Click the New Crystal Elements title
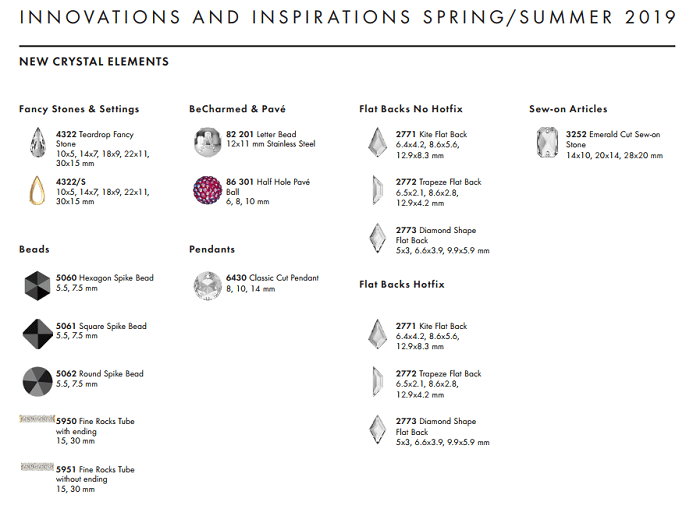This screenshot has height=509, width=700. [x=94, y=62]
